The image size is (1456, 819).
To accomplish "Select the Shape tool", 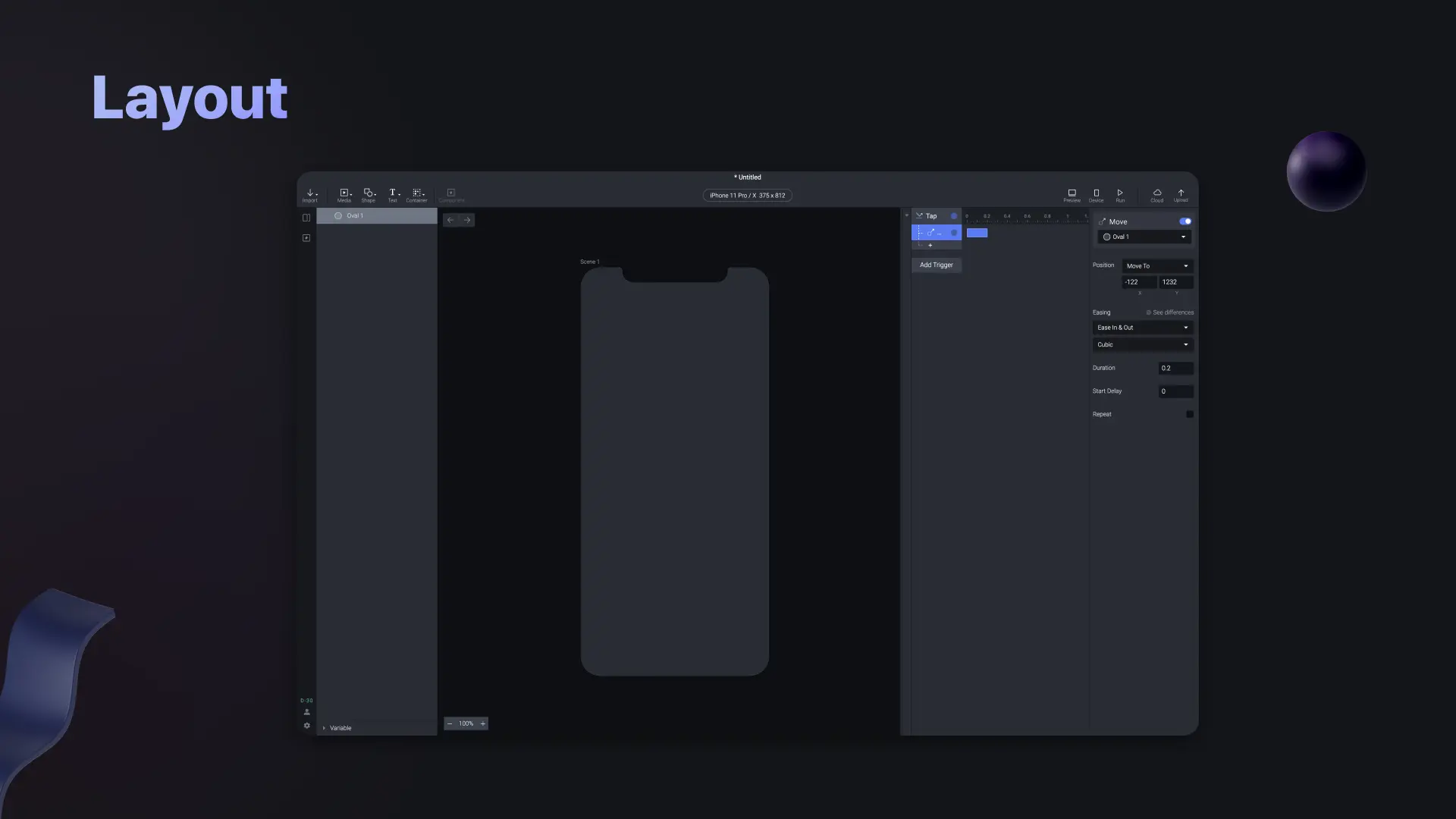I will point(369,195).
